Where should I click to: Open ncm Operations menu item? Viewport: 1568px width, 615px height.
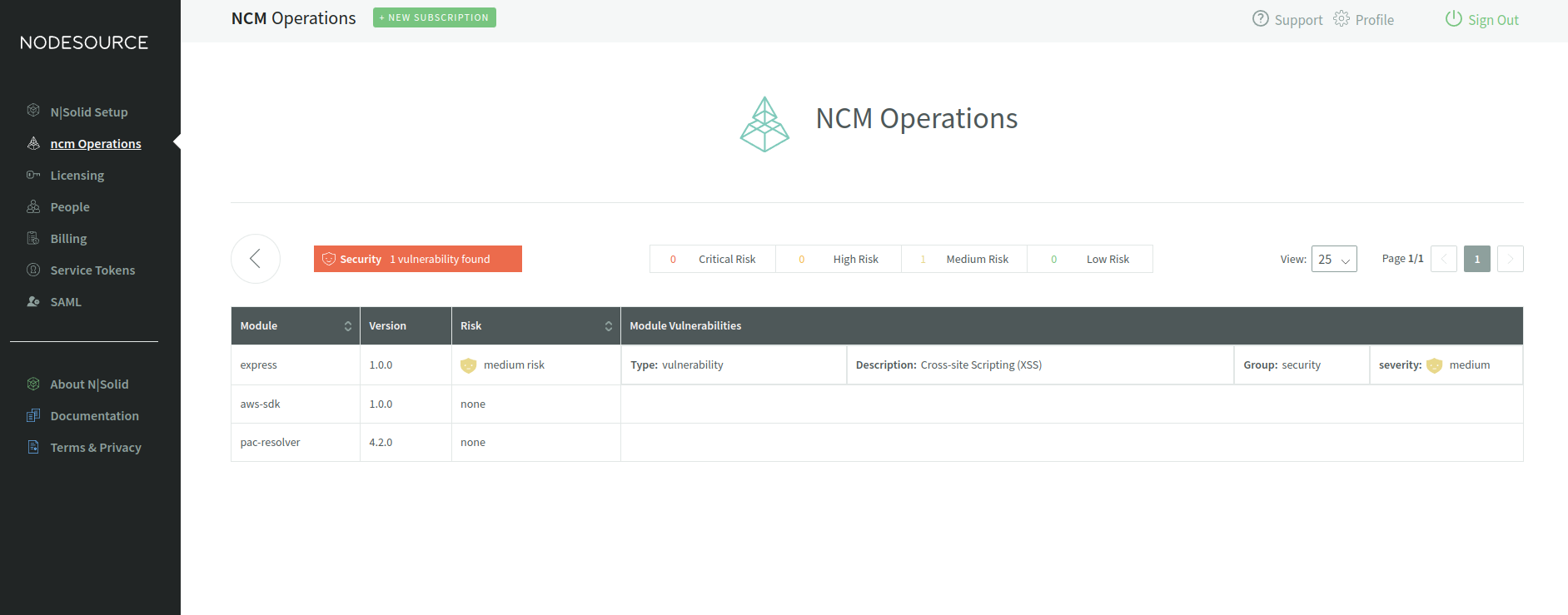(x=96, y=143)
